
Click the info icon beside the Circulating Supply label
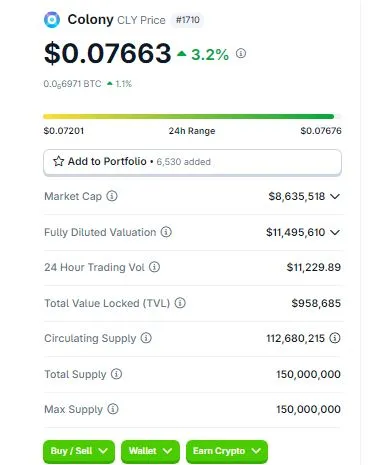pyautogui.click(x=146, y=338)
